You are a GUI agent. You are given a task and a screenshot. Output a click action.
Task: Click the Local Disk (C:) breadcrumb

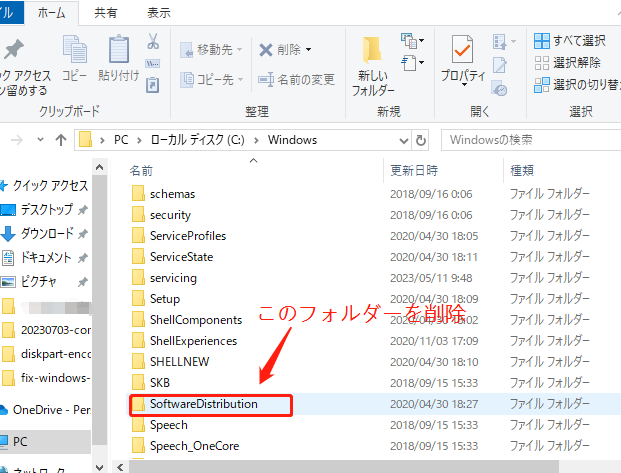coord(198,140)
